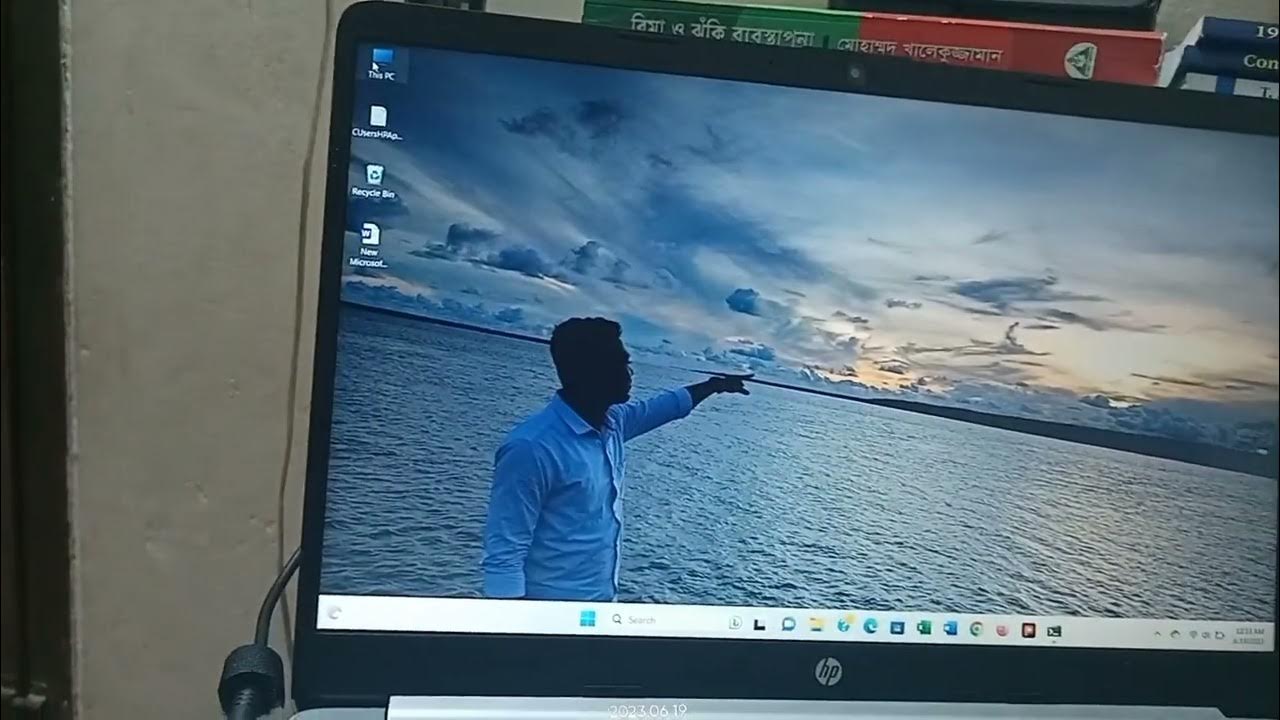Open the pink round taskbar app
1280x720 pixels.
(1002, 630)
